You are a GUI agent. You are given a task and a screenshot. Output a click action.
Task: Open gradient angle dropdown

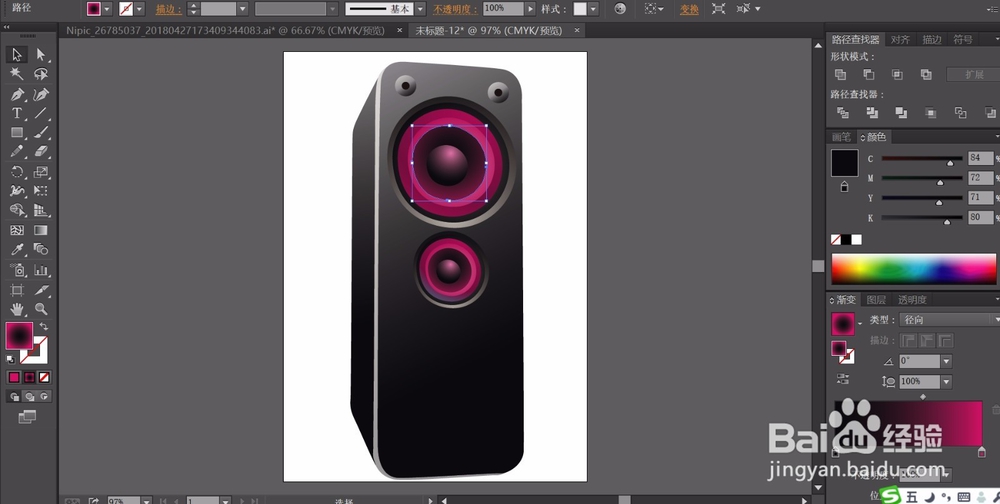click(947, 361)
